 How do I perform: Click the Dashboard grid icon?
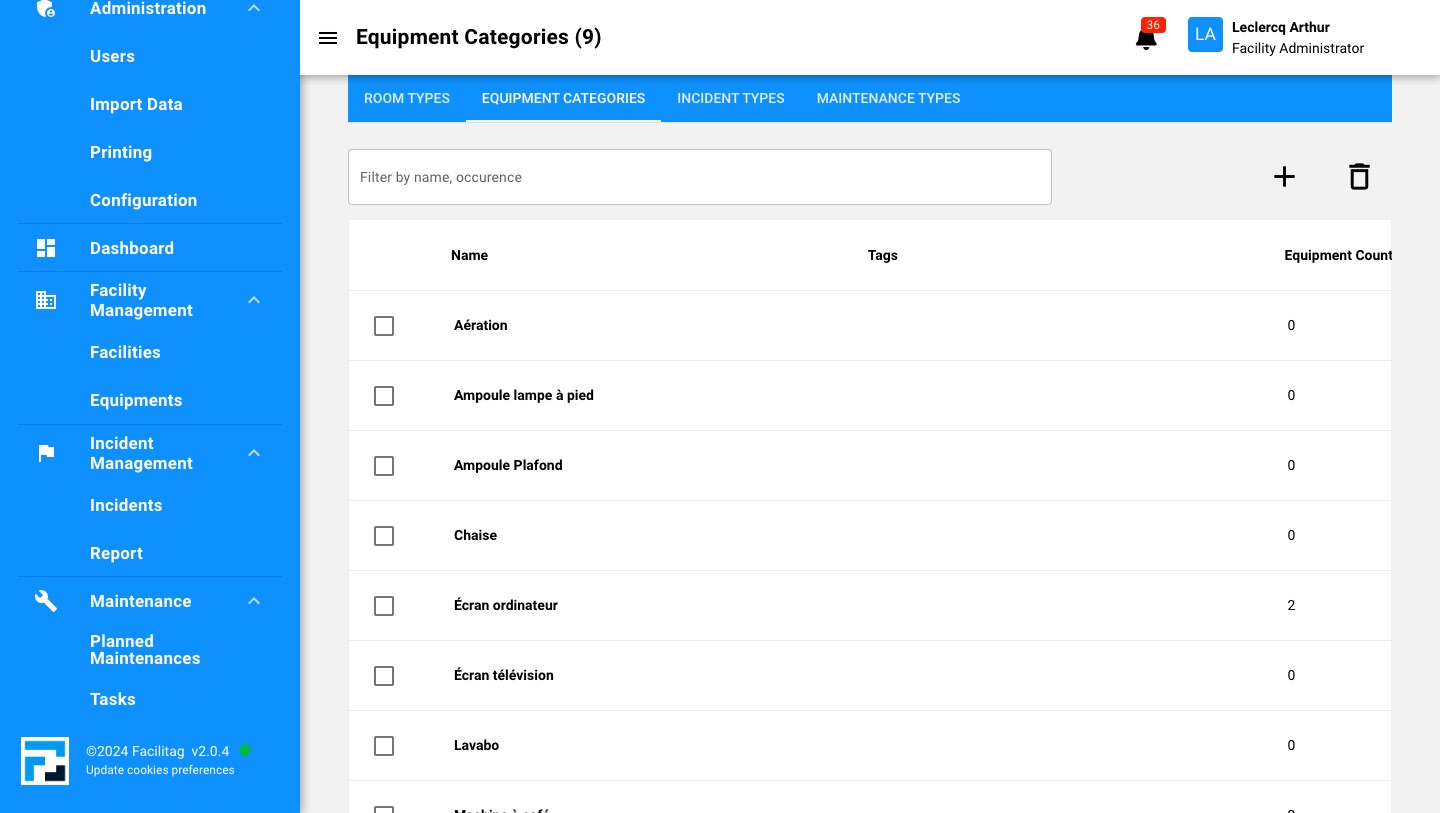(x=46, y=248)
